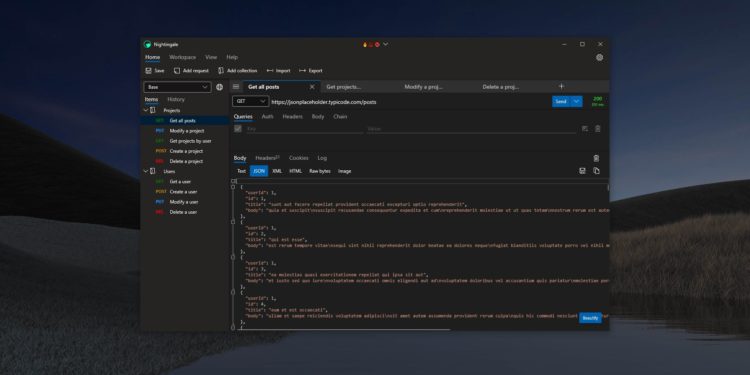This screenshot has width=750, height=375.
Task: Collapse the Projects collection chevron
Action: click(x=146, y=110)
